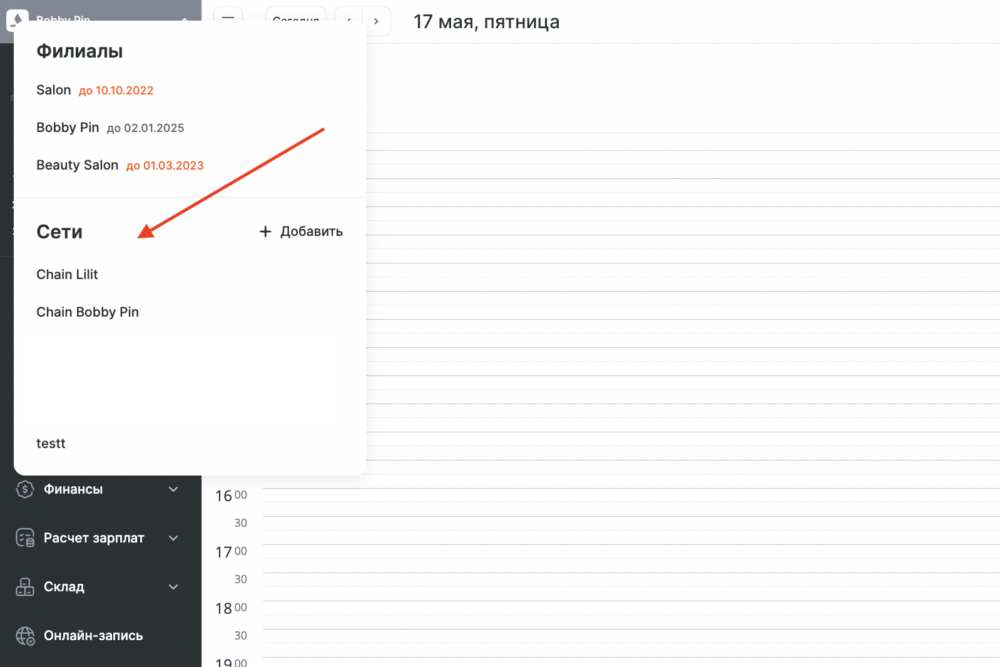Click the Финансы dollar icon
The height and width of the screenshot is (667, 1000).
point(25,489)
